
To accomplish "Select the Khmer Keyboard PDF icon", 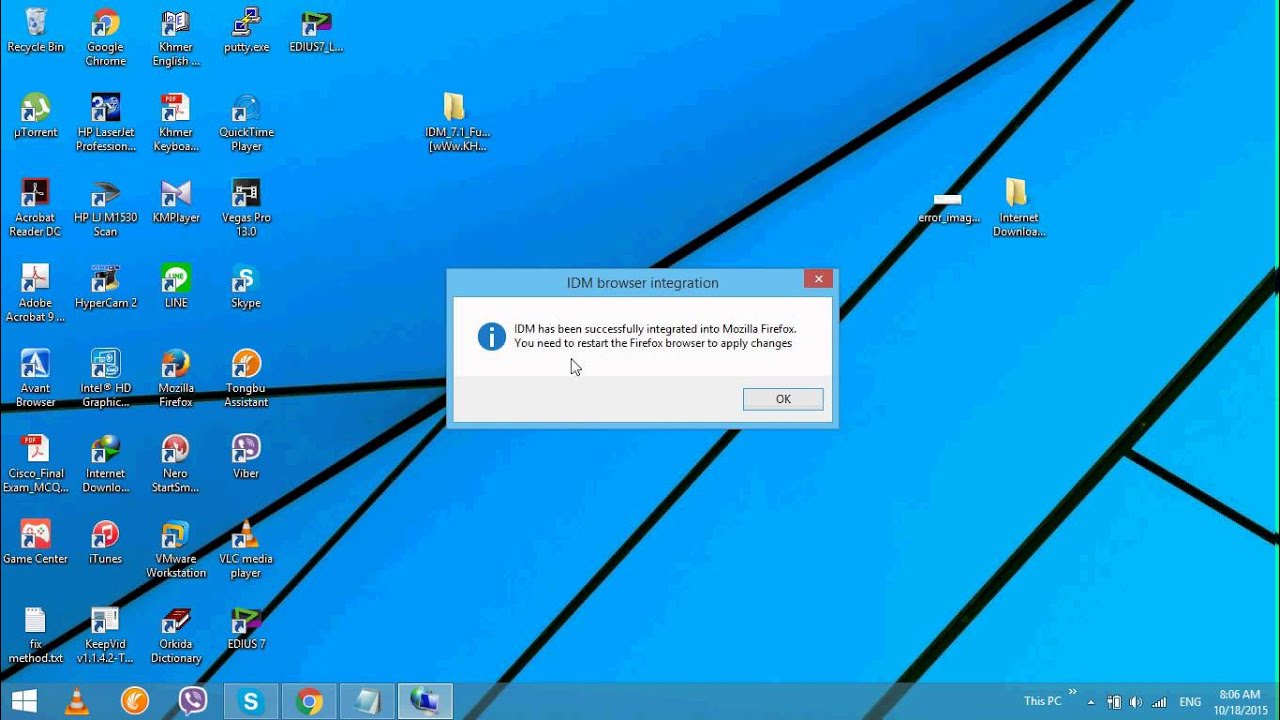I will click(176, 123).
